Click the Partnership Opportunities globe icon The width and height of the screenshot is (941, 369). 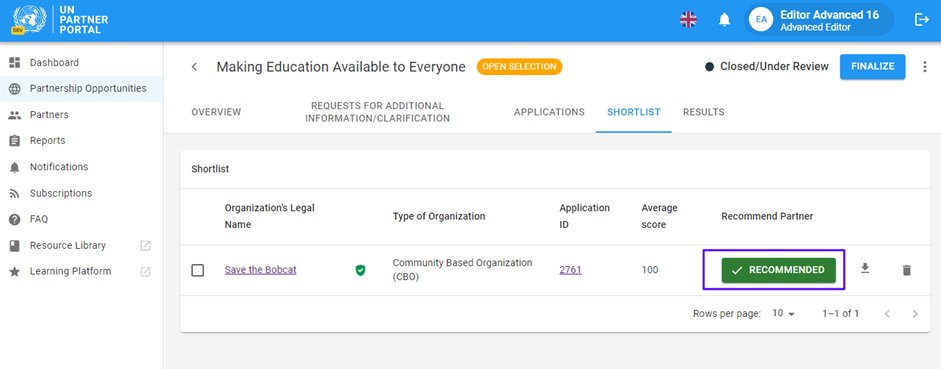(15, 89)
